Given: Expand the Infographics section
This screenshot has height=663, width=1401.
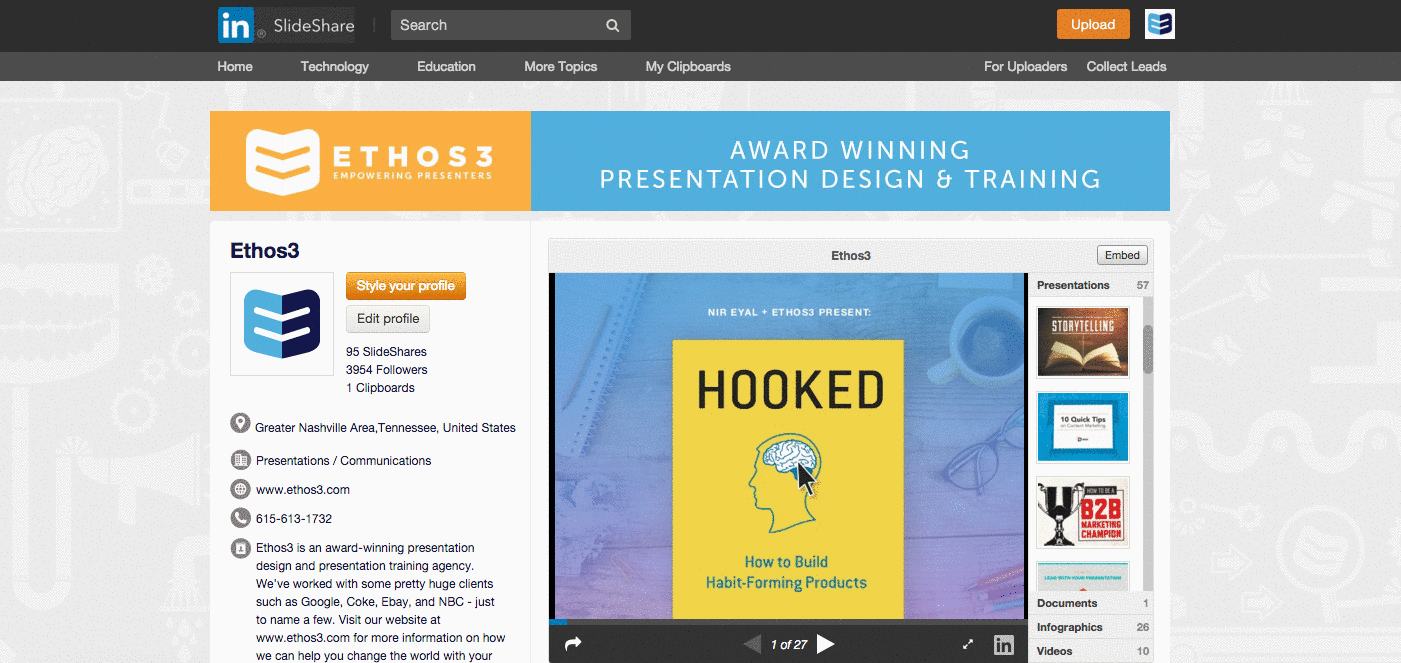Looking at the screenshot, I should click(x=1091, y=627).
